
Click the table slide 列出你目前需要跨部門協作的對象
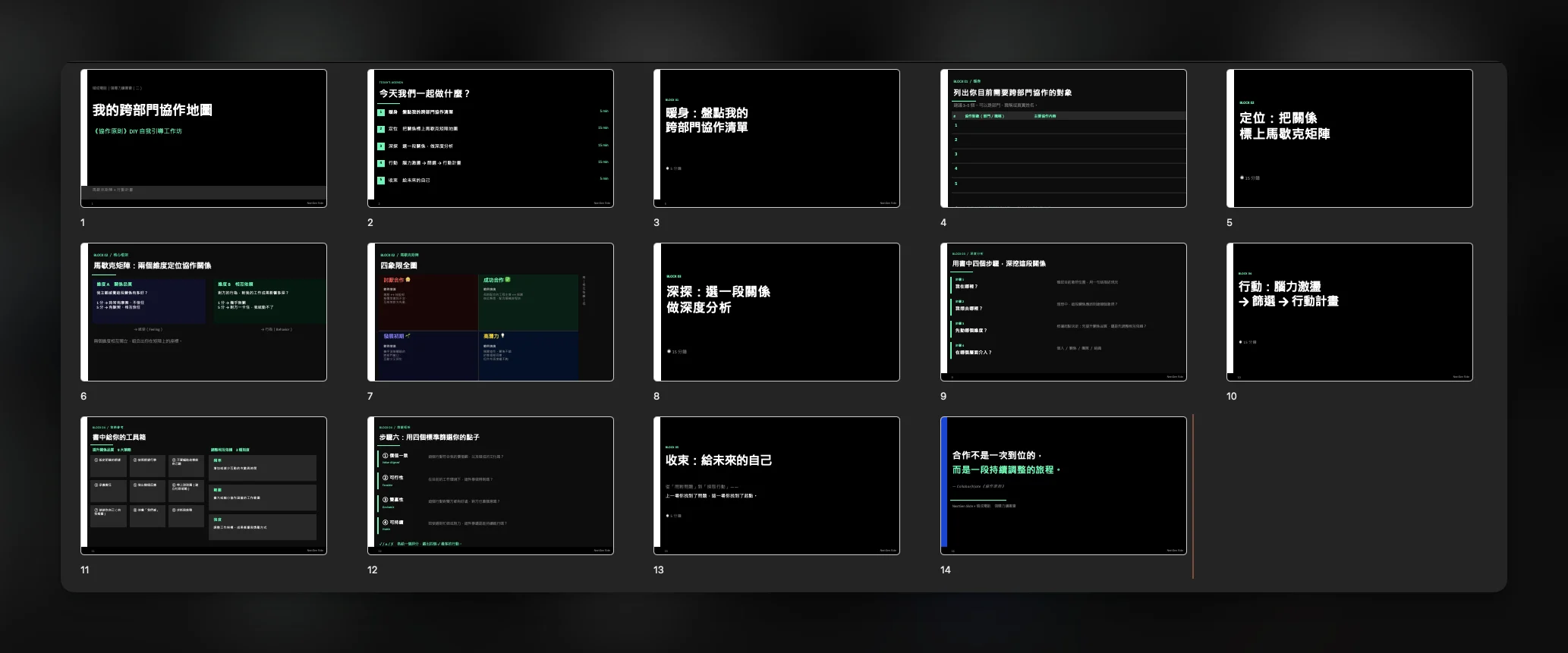coord(1063,138)
